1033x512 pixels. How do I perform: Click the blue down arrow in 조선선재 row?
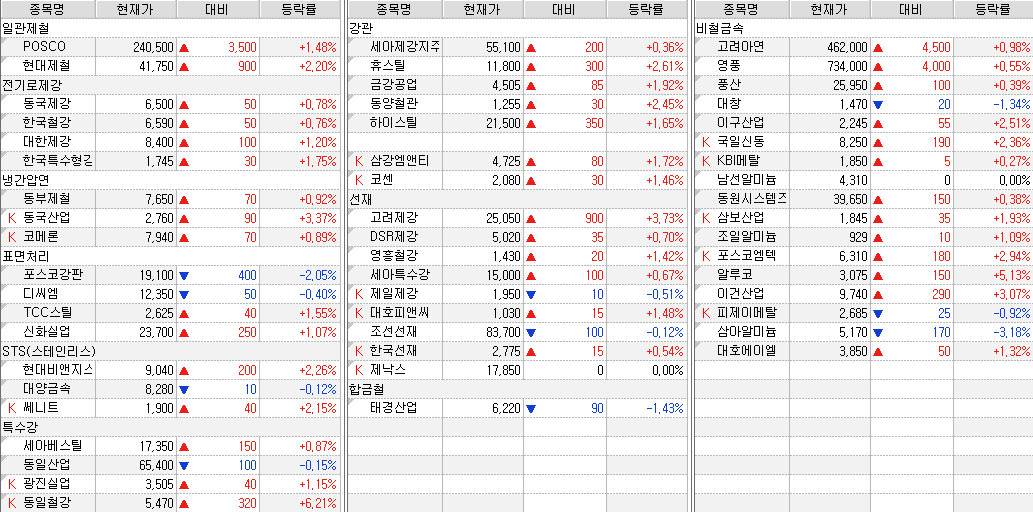coord(531,333)
